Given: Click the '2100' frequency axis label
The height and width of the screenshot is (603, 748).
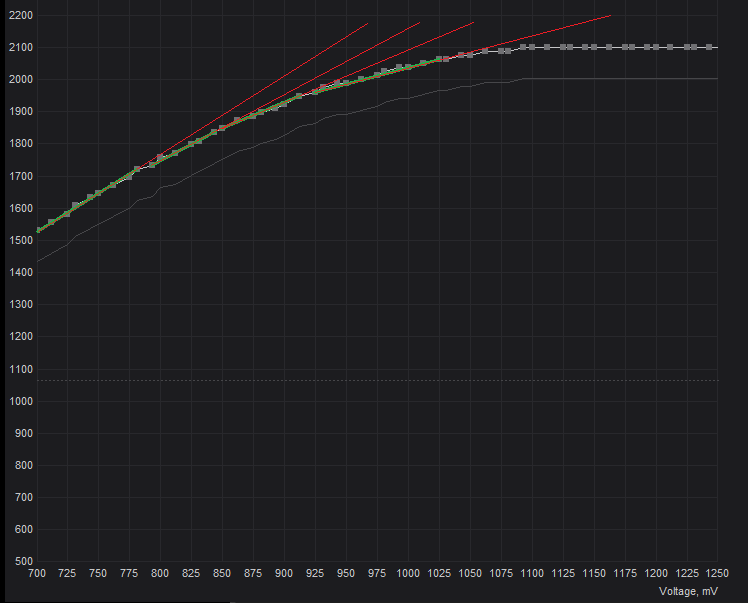Looking at the screenshot, I should [21, 47].
